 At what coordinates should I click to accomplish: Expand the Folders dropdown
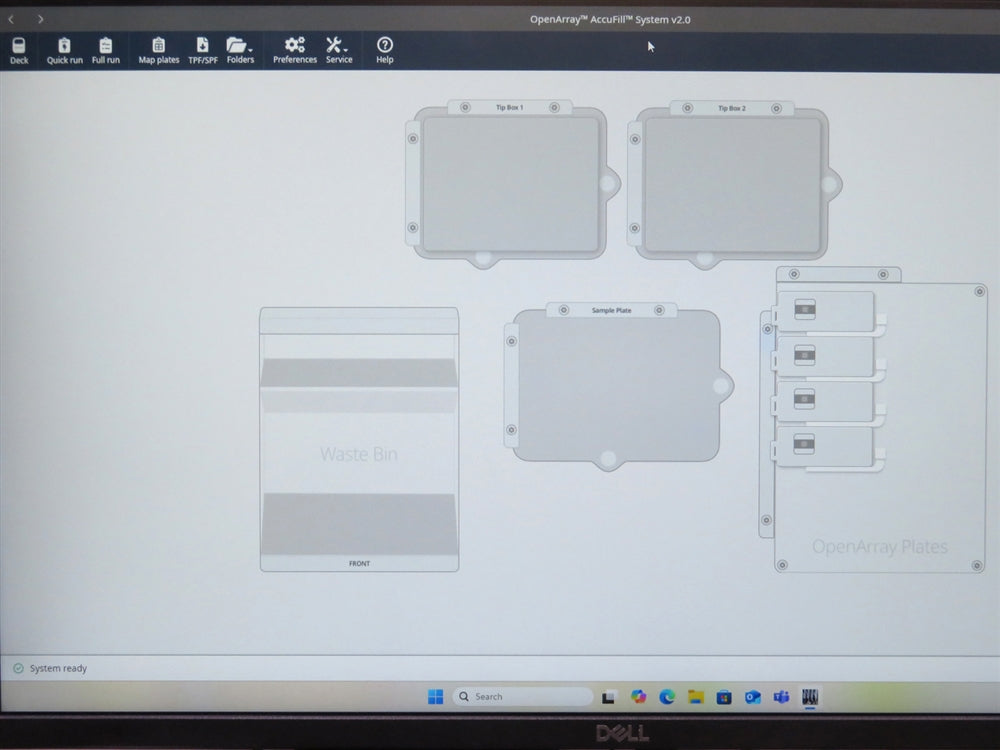click(240, 50)
